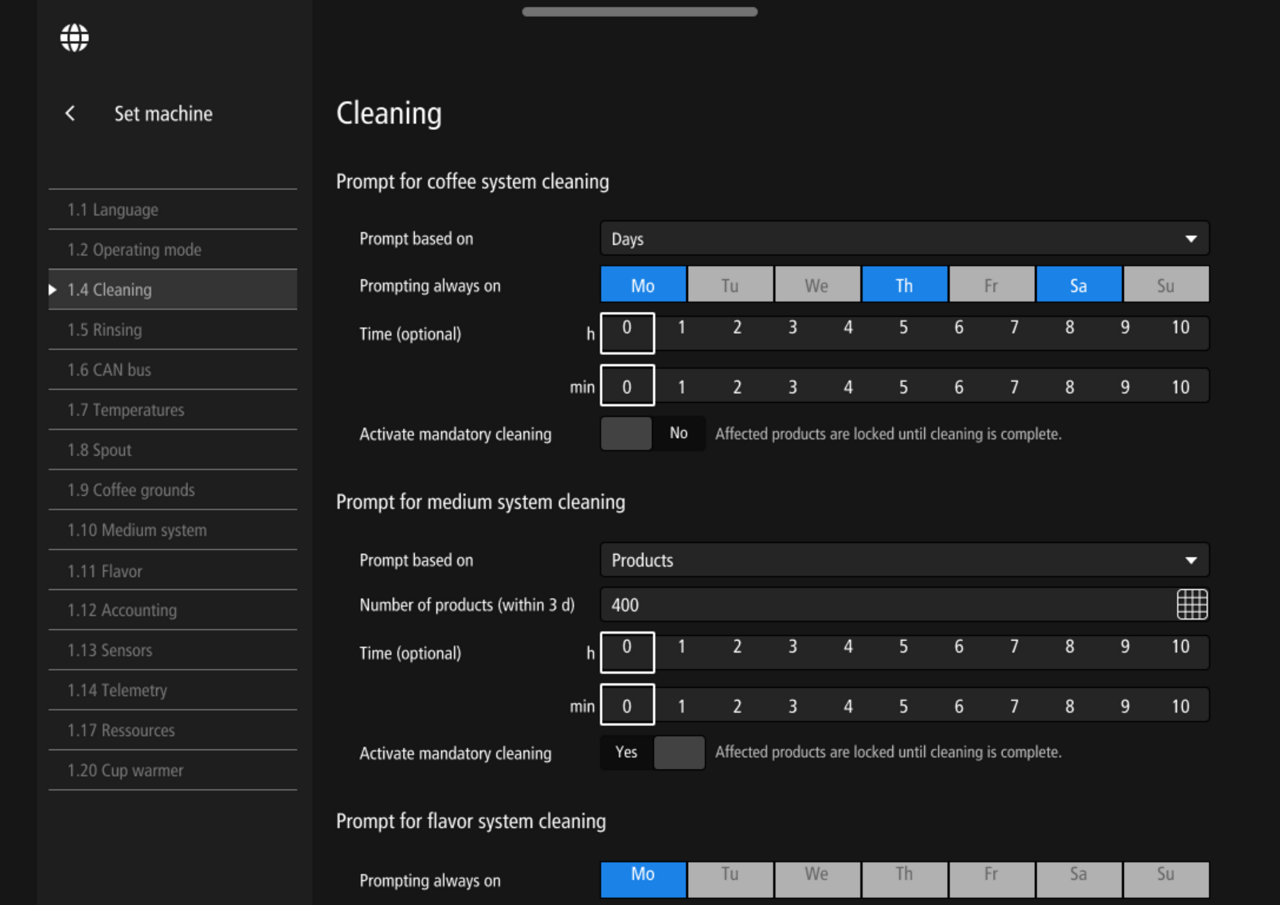The width and height of the screenshot is (1280, 905).
Task: Toggle medium system mandatory cleaning switch
Action: click(652, 752)
